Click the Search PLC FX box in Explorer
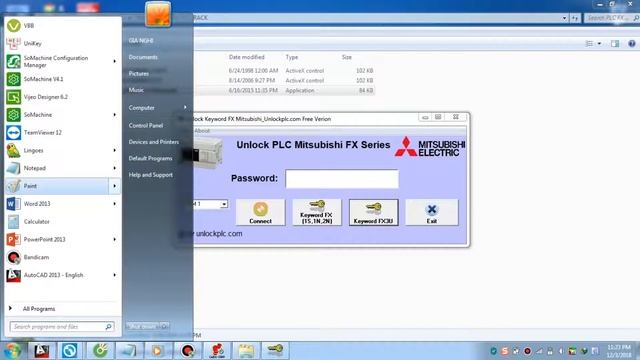This screenshot has height=360, width=640. click(611, 18)
